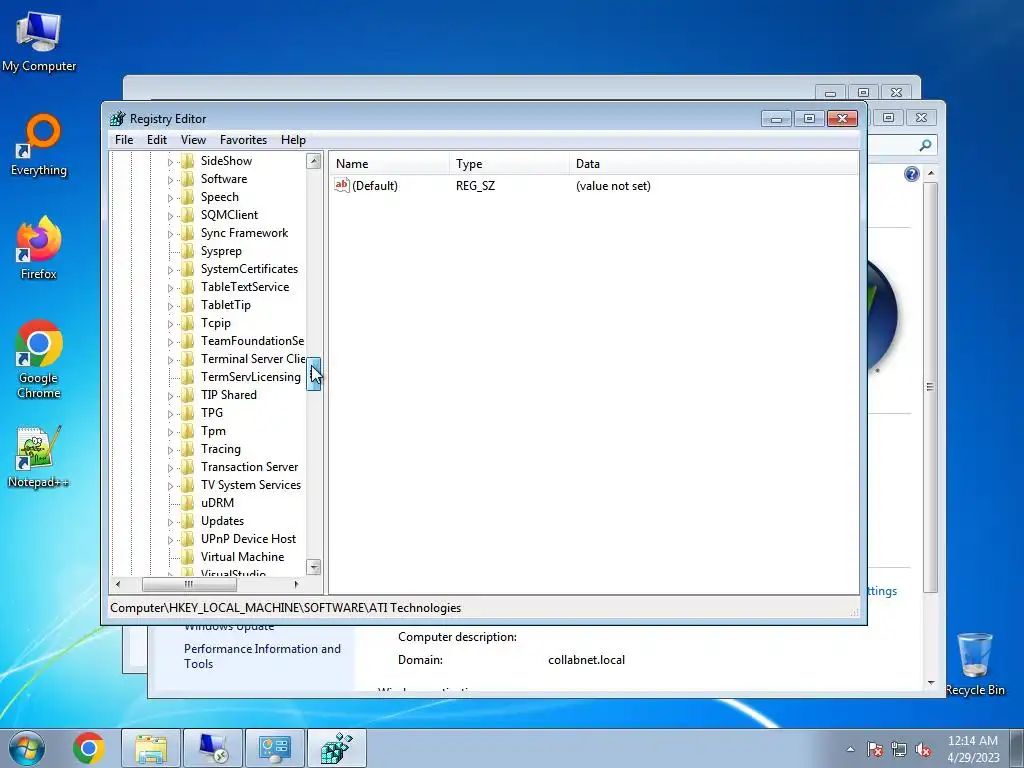Select the uDRM folder icon
This screenshot has height=768, width=1024.
click(187, 503)
